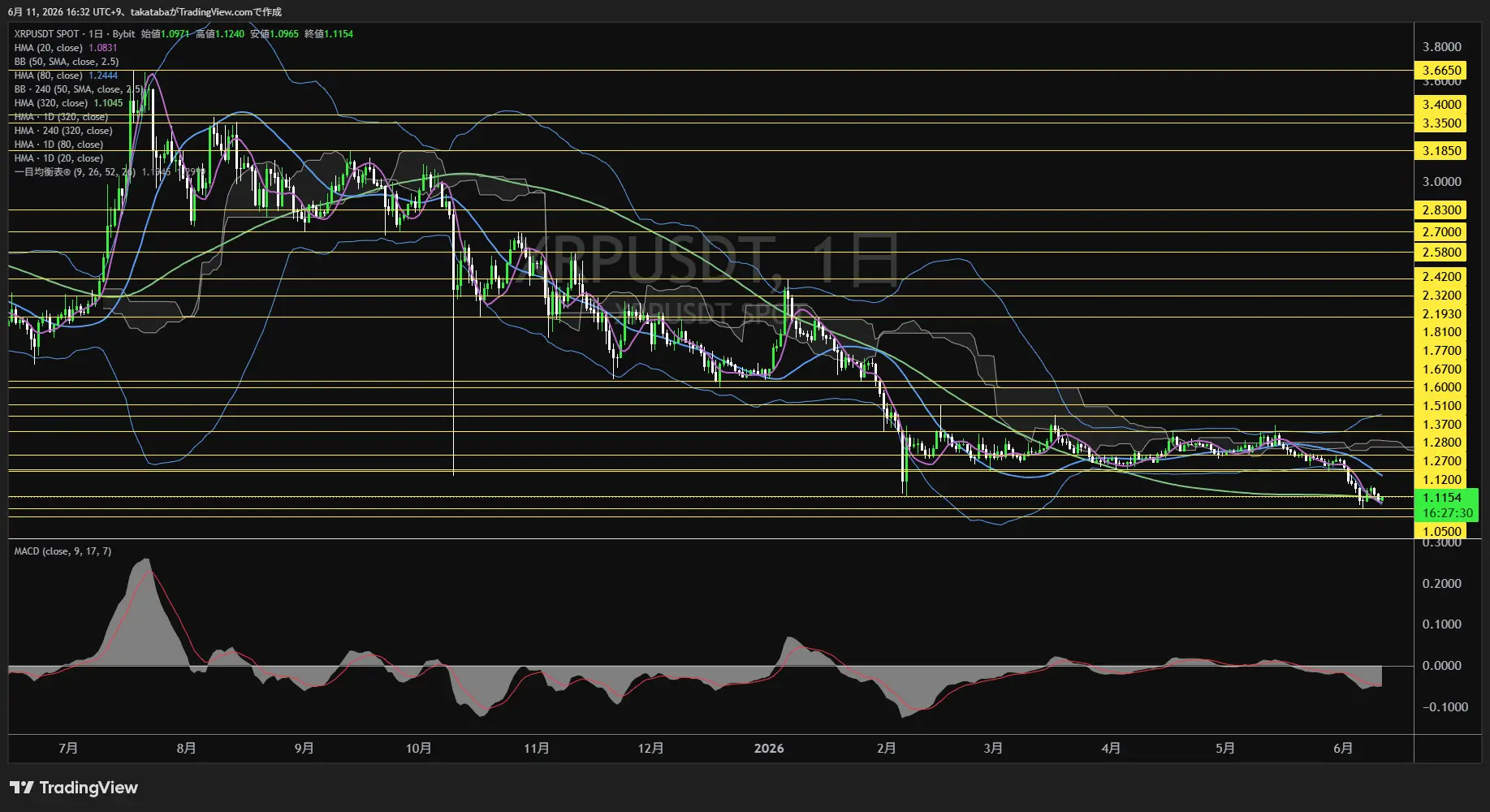Select the BB (50, SMA, close, 2.5) legend
This screenshot has height=812, width=1490.
click(67, 62)
